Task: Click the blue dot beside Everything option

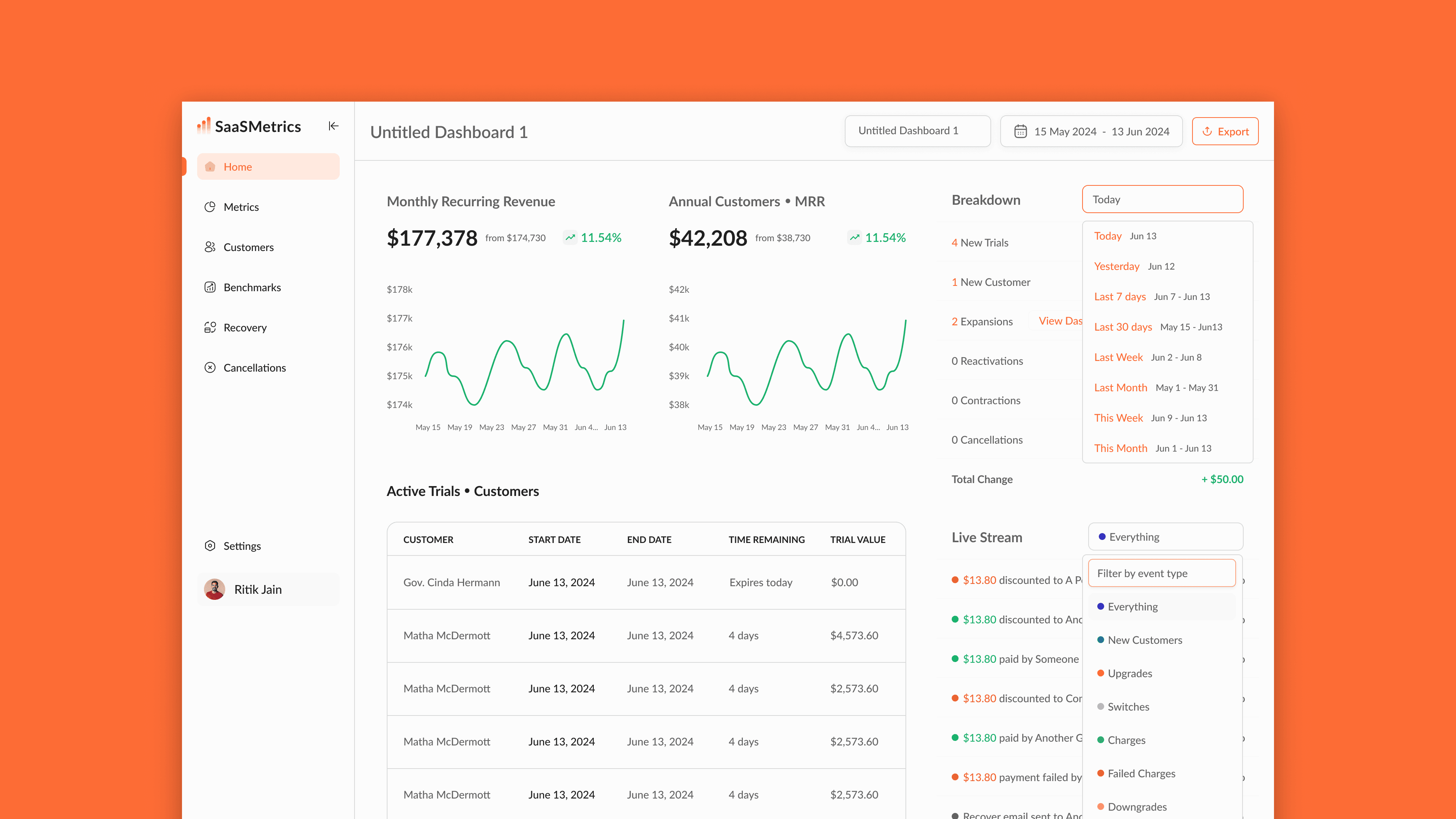Action: point(1100,607)
